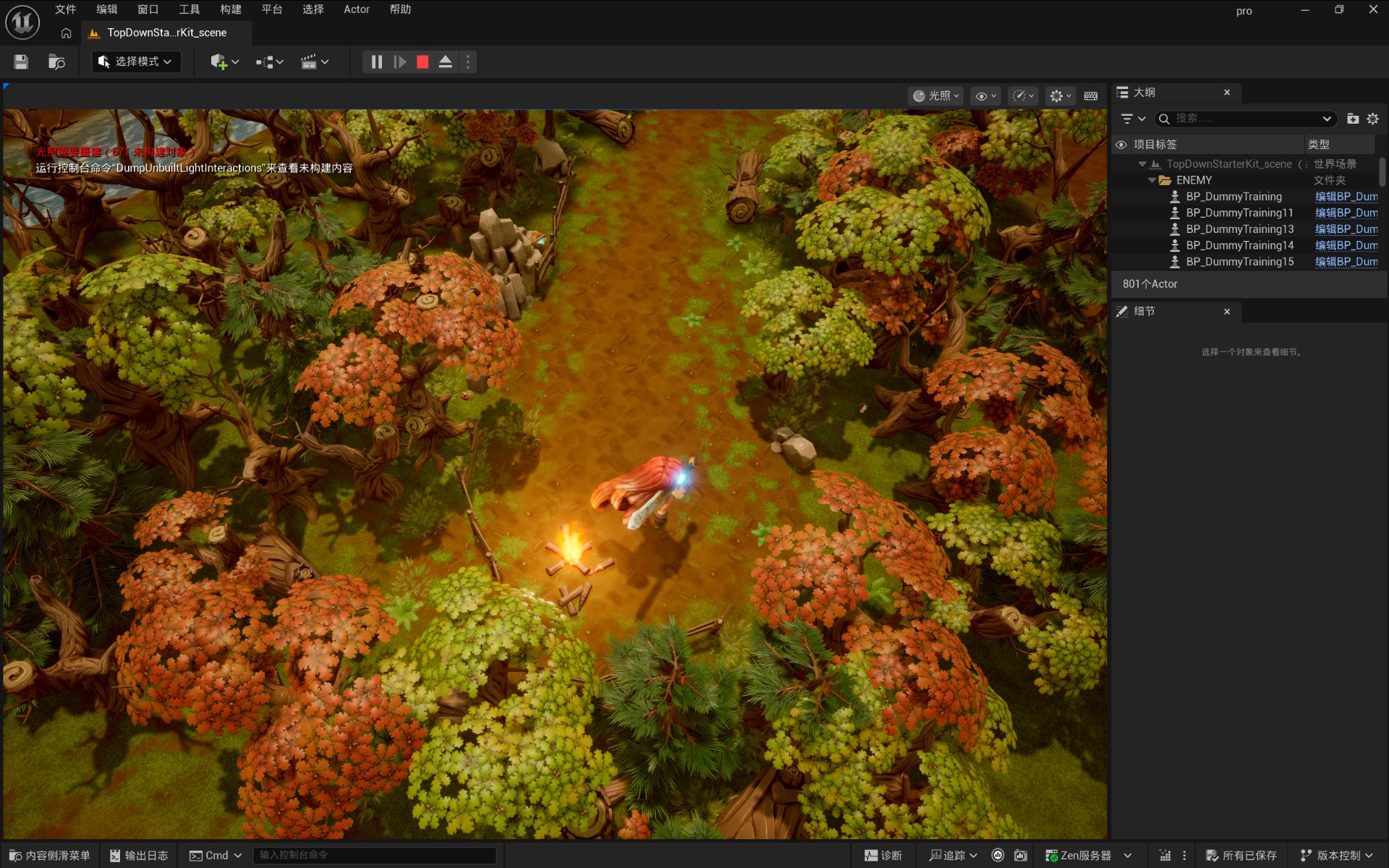Close the 细节 details panel
Screen dimensions: 1389x868
pos(1227,312)
